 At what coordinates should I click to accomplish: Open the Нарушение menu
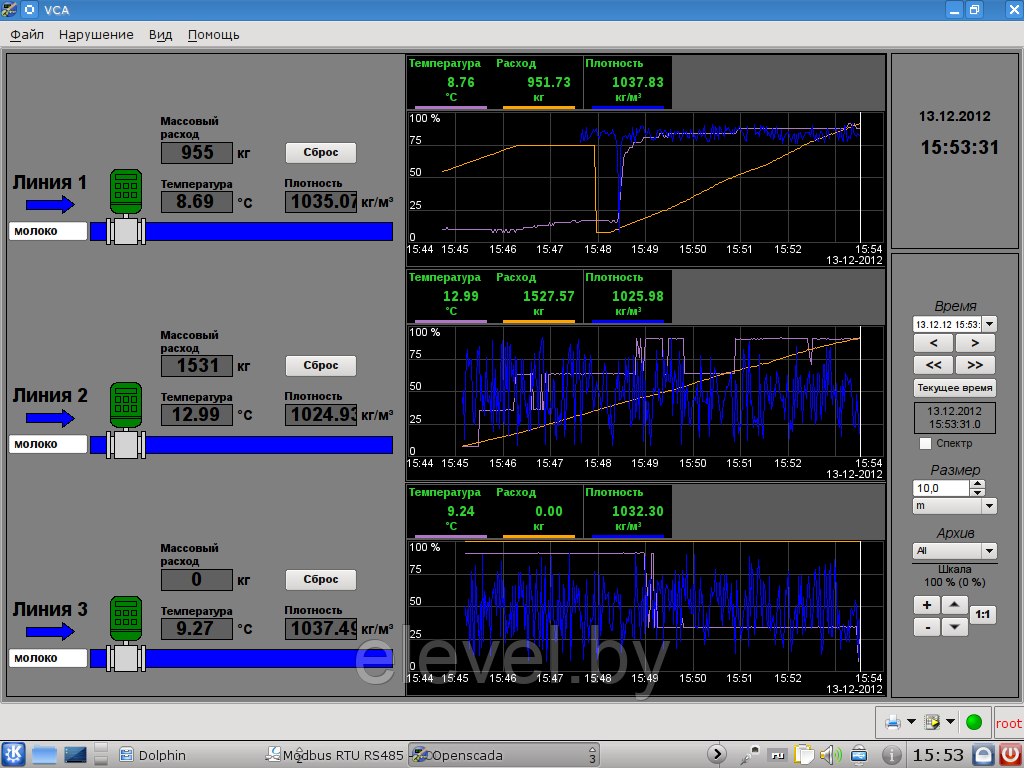coord(96,34)
